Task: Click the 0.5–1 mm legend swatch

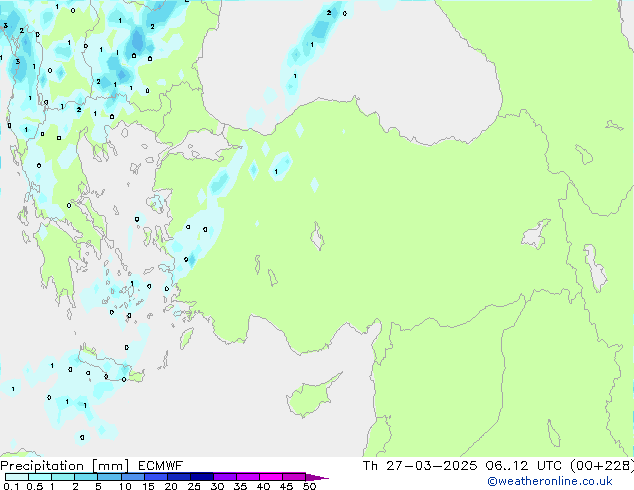Action: [40, 477]
